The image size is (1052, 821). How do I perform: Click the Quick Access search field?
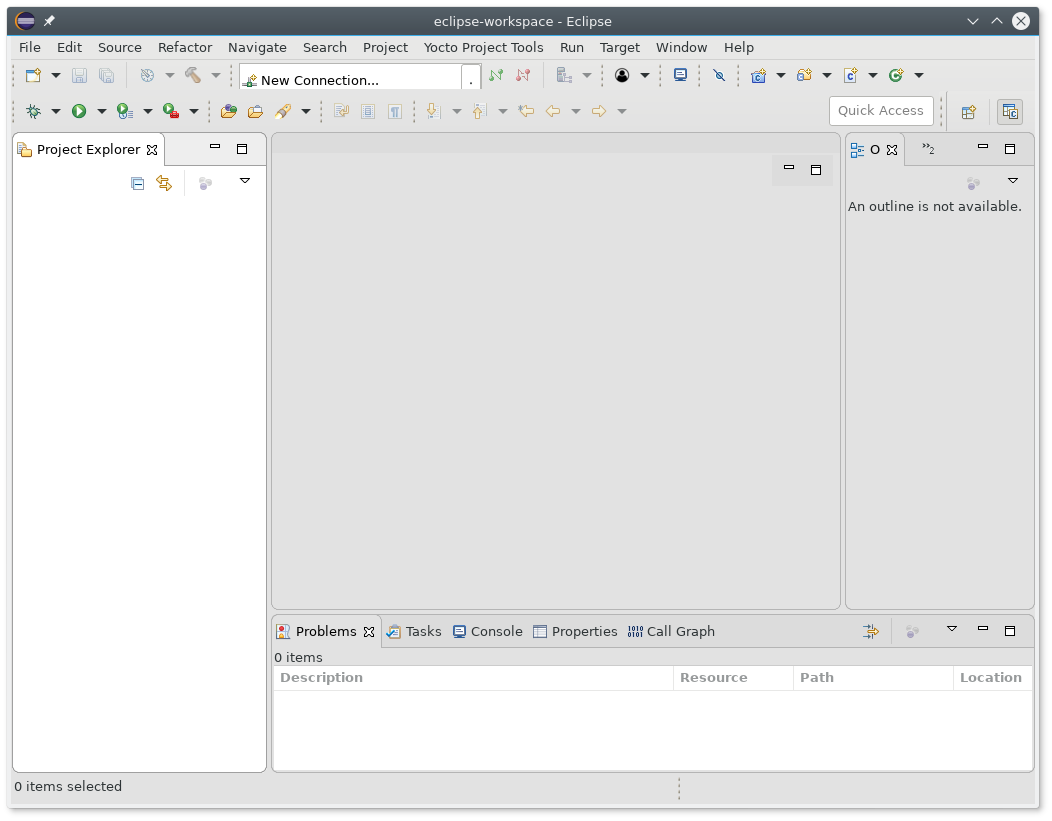pos(881,111)
